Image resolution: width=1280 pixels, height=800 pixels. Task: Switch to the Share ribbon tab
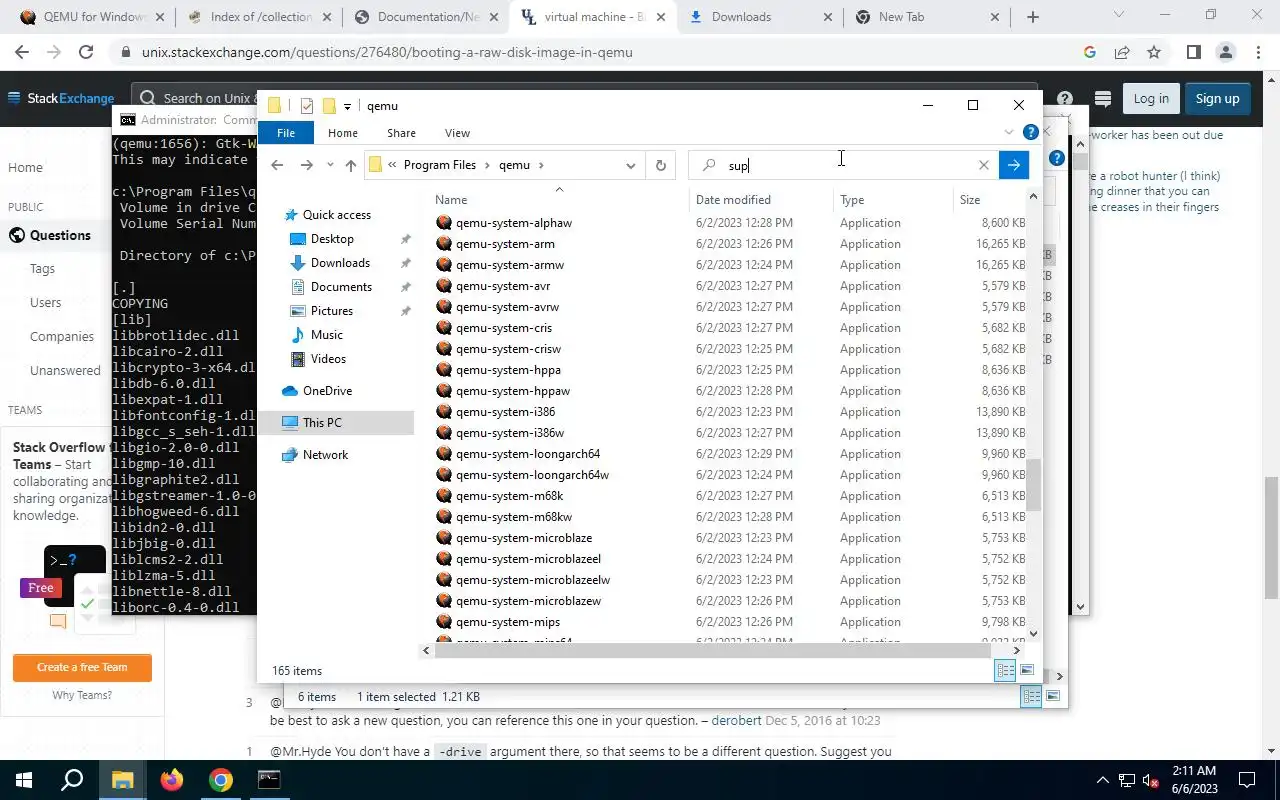click(401, 133)
